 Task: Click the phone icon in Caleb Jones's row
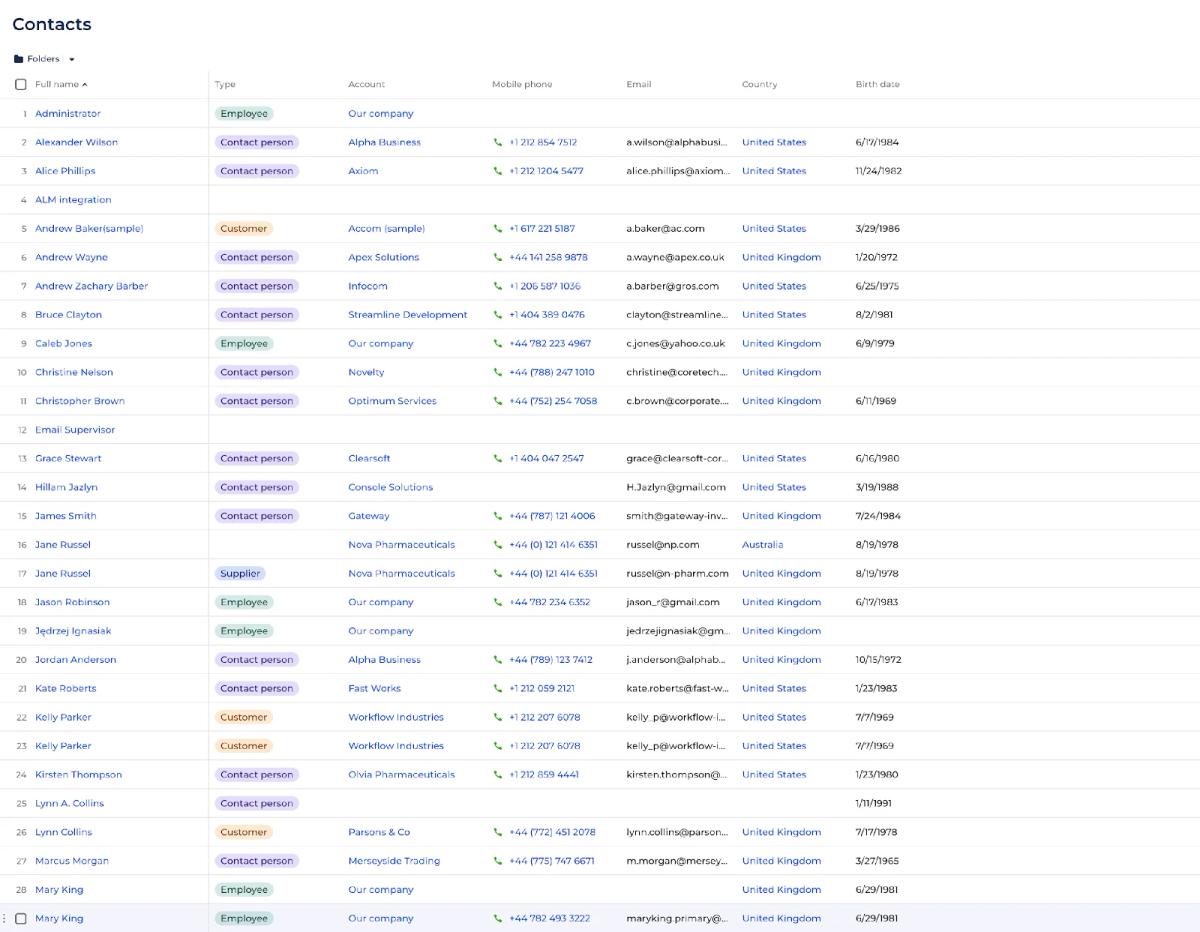point(498,344)
